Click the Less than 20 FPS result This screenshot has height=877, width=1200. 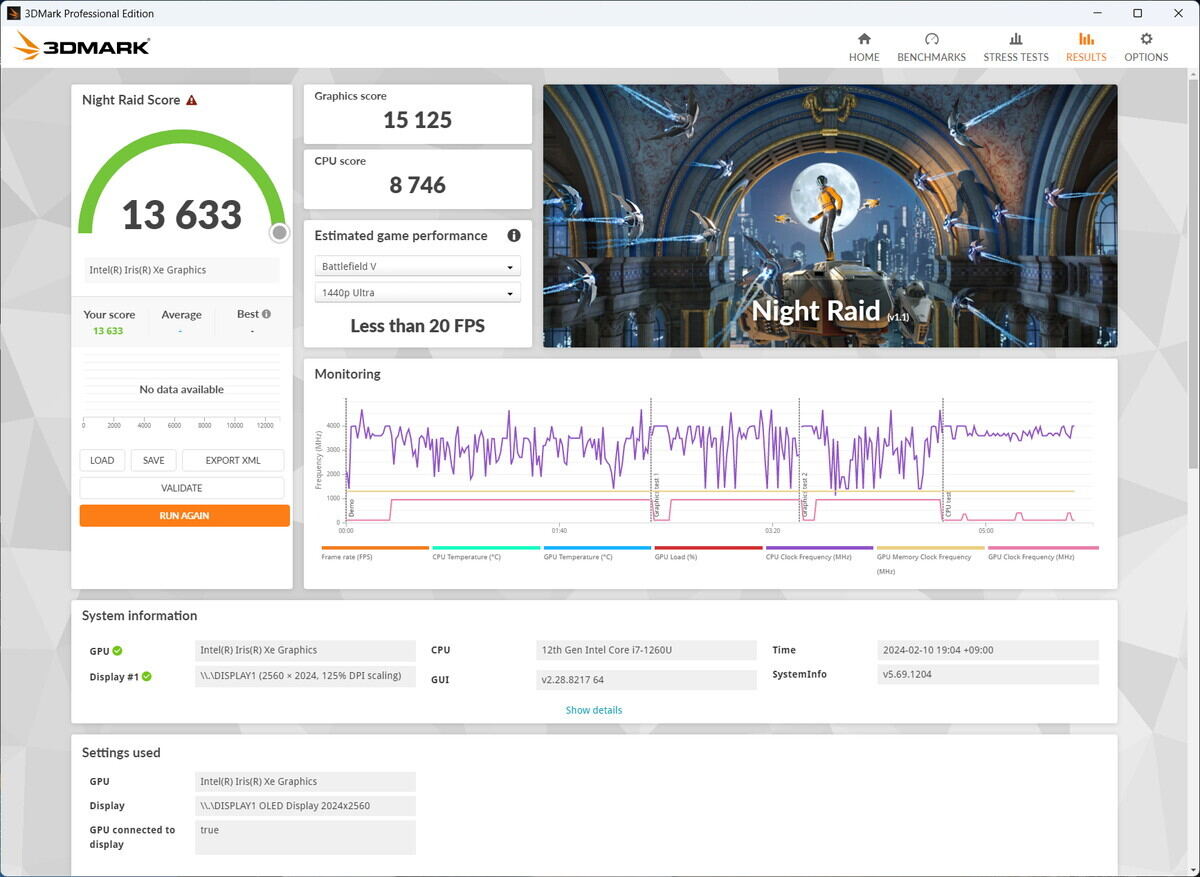click(418, 326)
